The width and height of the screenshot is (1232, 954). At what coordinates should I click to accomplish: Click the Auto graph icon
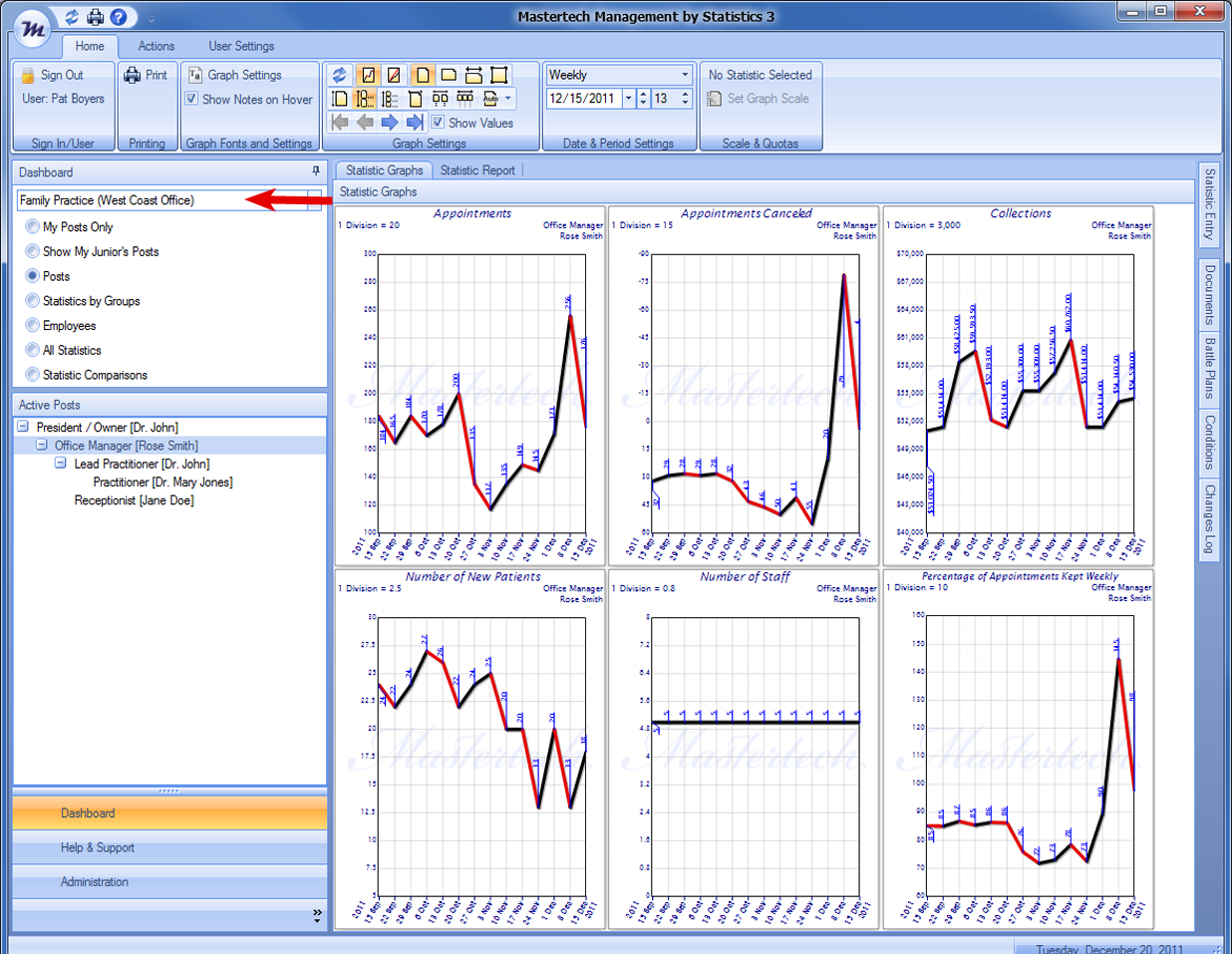tap(490, 99)
